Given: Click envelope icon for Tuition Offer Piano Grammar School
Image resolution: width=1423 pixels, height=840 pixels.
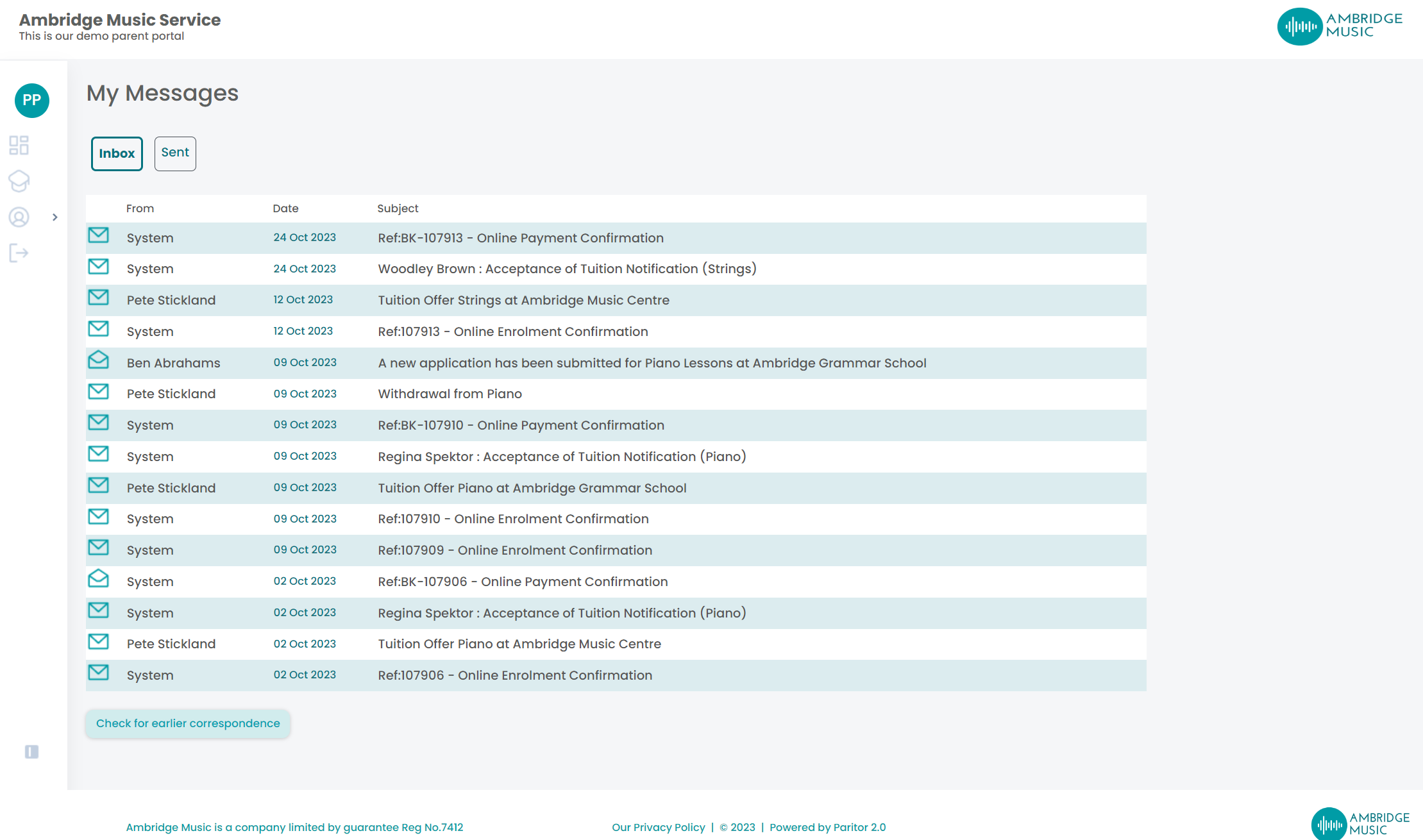Looking at the screenshot, I should click(x=98, y=485).
